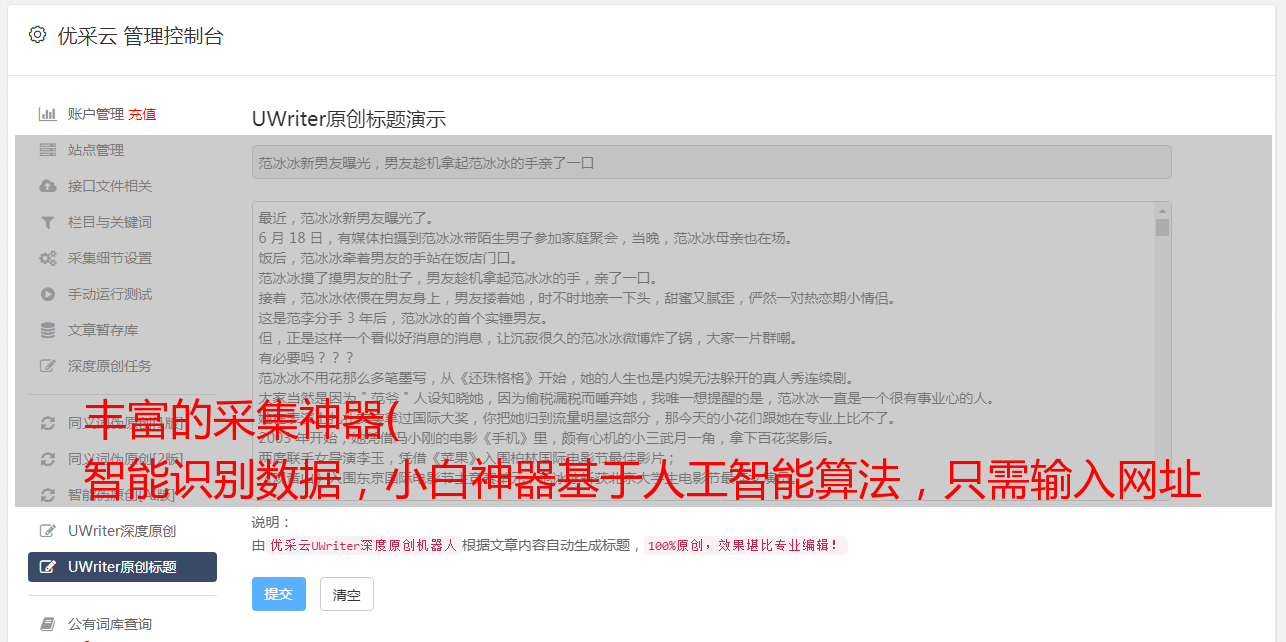Select the UWriter深度原创 menu item
Image resolution: width=1286 pixels, height=642 pixels.
tap(122, 531)
